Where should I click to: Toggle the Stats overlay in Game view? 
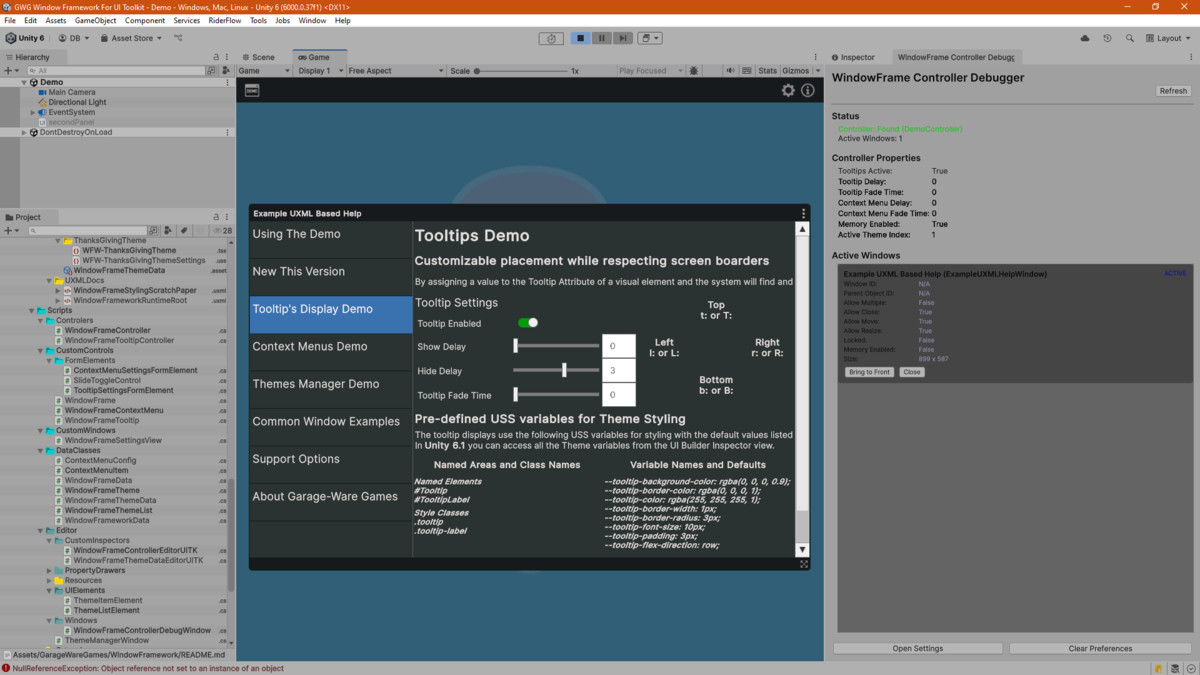pos(767,71)
